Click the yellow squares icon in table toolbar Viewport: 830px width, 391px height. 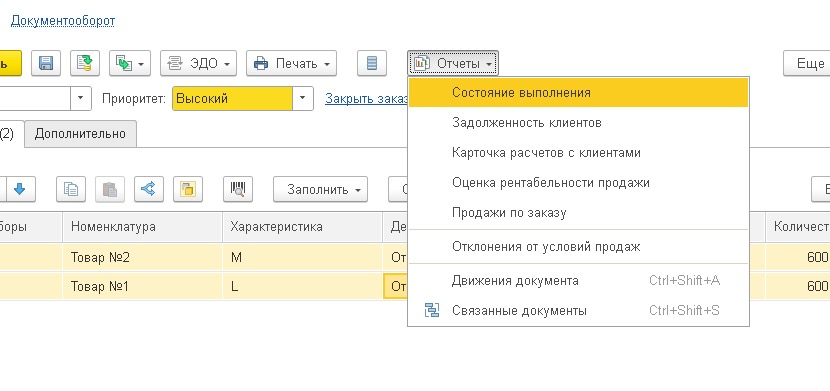(188, 189)
